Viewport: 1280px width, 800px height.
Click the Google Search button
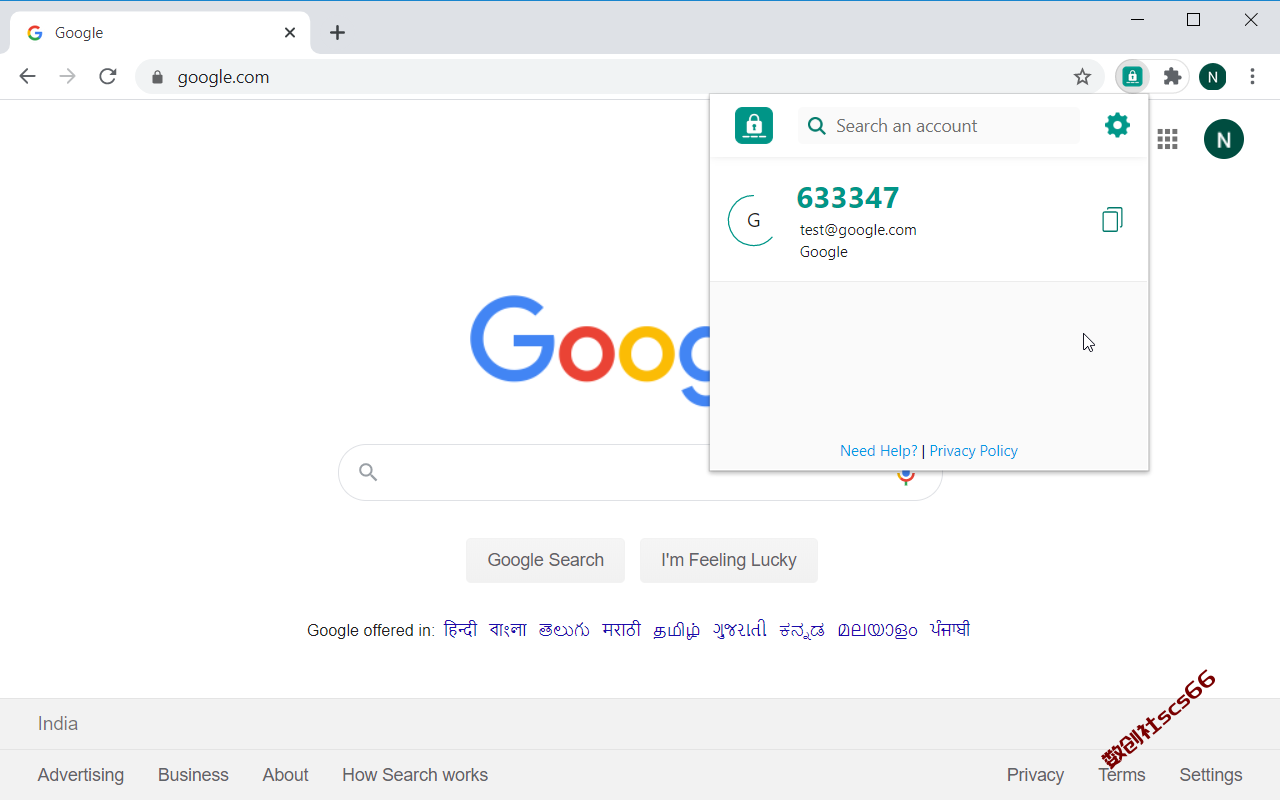coord(545,560)
